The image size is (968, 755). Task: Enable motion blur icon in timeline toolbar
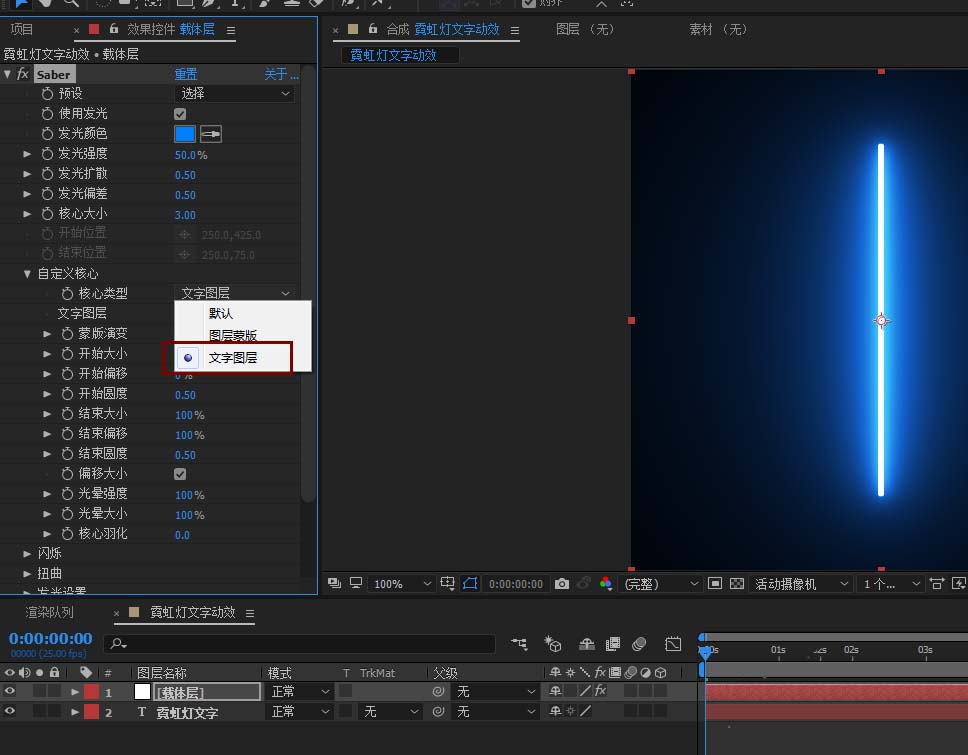pos(639,644)
